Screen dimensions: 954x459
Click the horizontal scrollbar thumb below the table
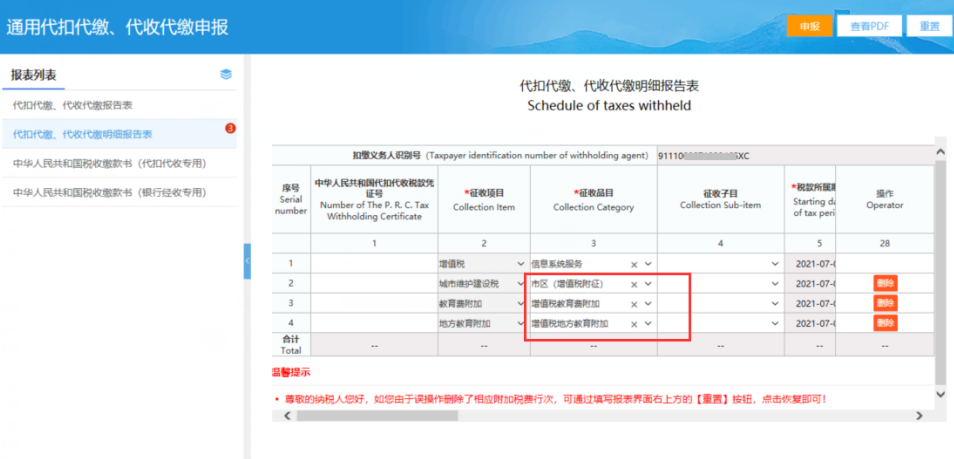click(x=377, y=416)
